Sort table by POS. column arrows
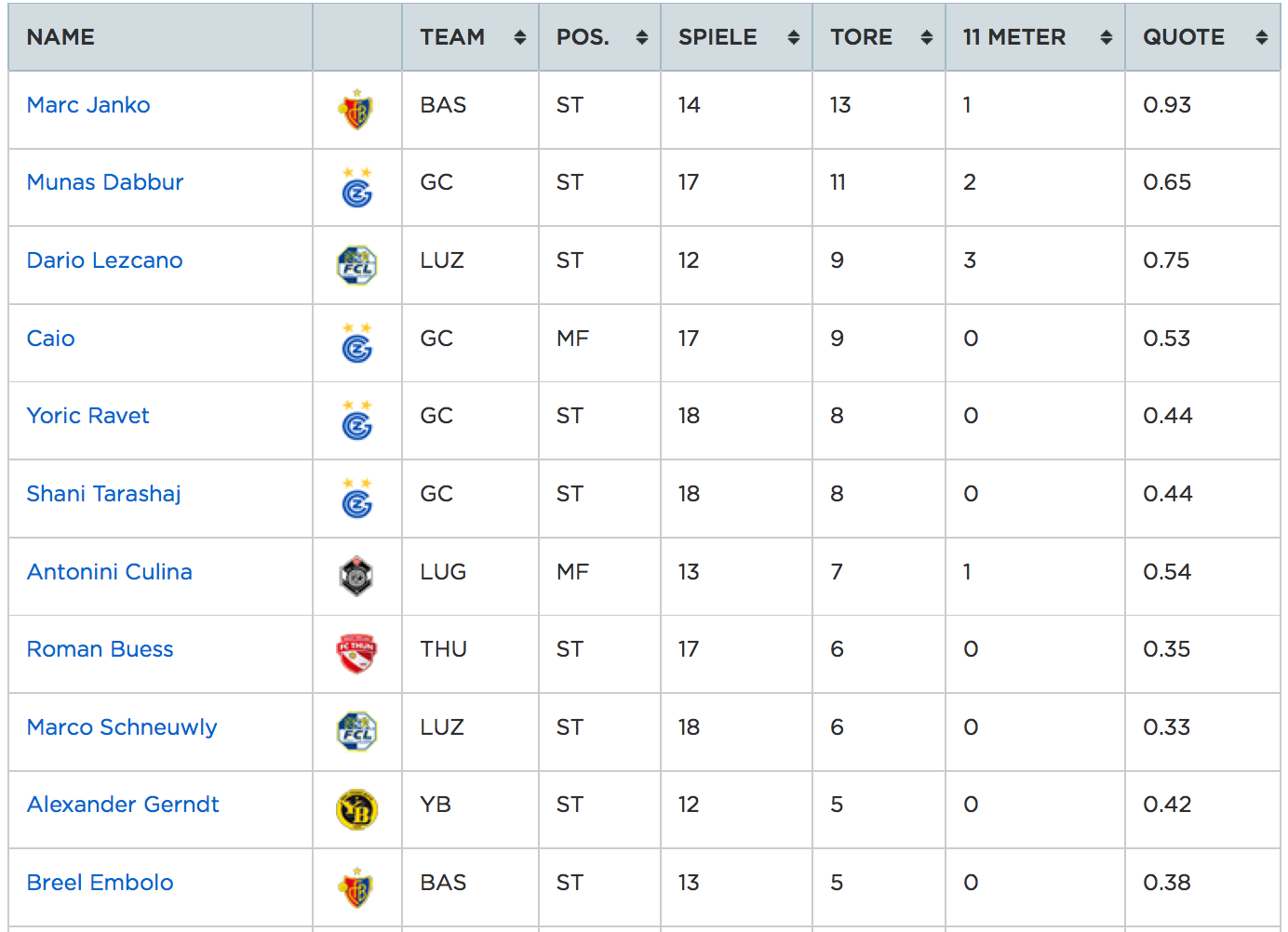The image size is (1288, 932). tap(641, 37)
